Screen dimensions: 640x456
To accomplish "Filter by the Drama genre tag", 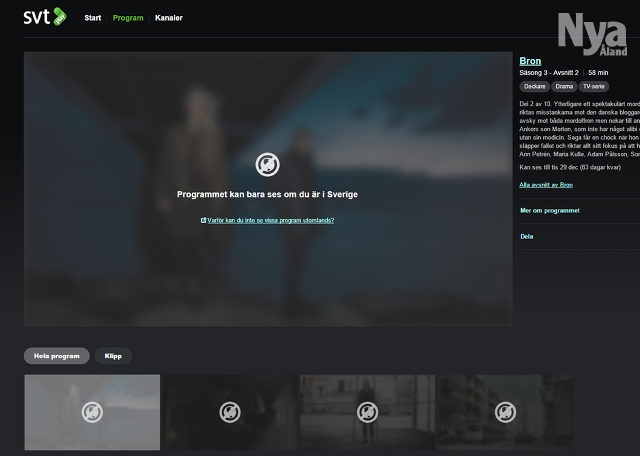I will coord(564,87).
